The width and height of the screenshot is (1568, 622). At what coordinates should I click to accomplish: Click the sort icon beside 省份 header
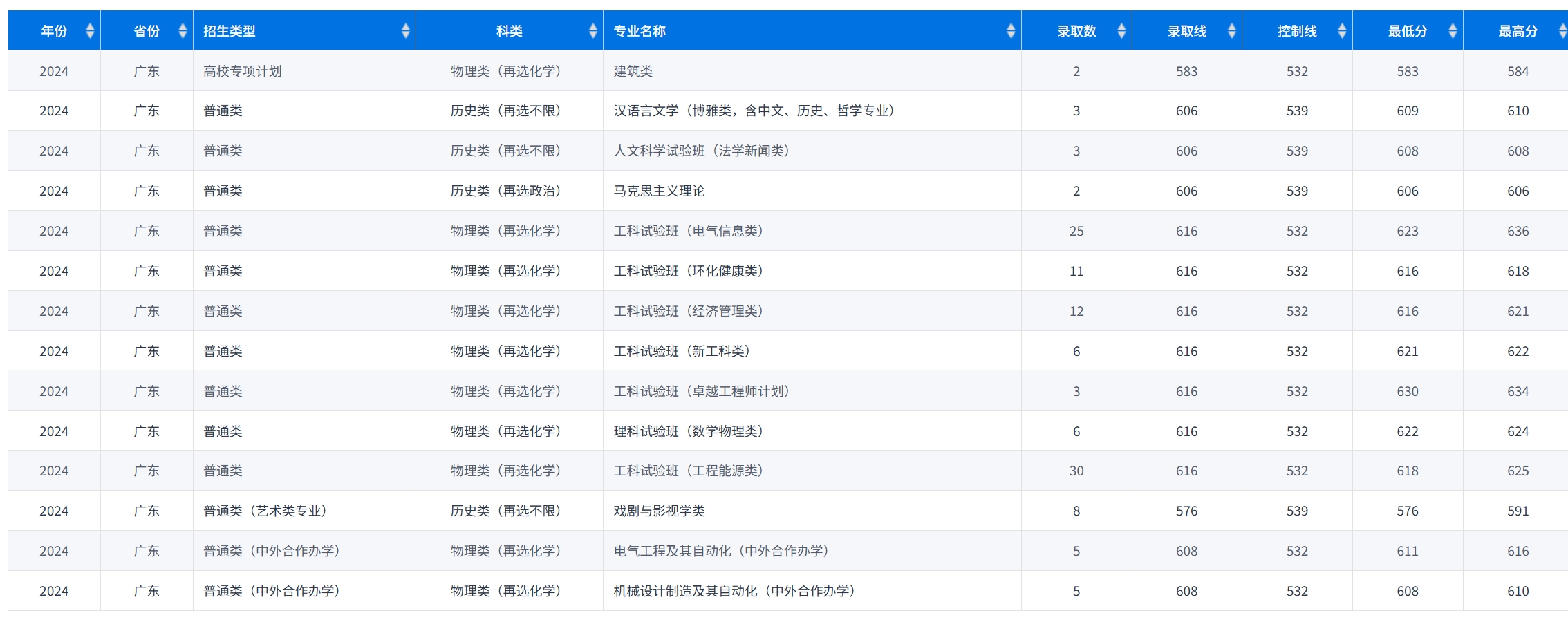point(182,30)
